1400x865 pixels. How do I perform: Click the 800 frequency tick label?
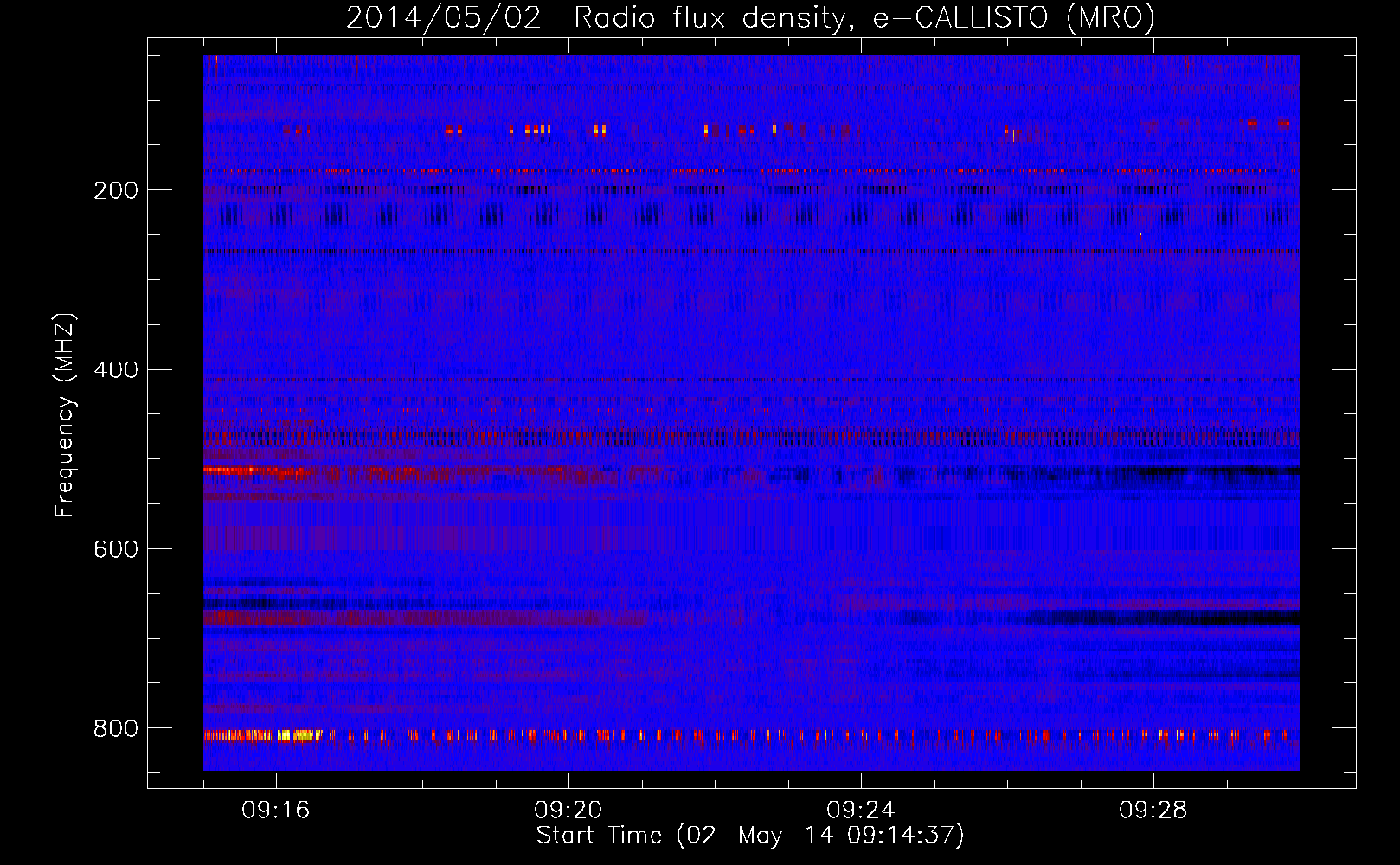click(x=116, y=728)
